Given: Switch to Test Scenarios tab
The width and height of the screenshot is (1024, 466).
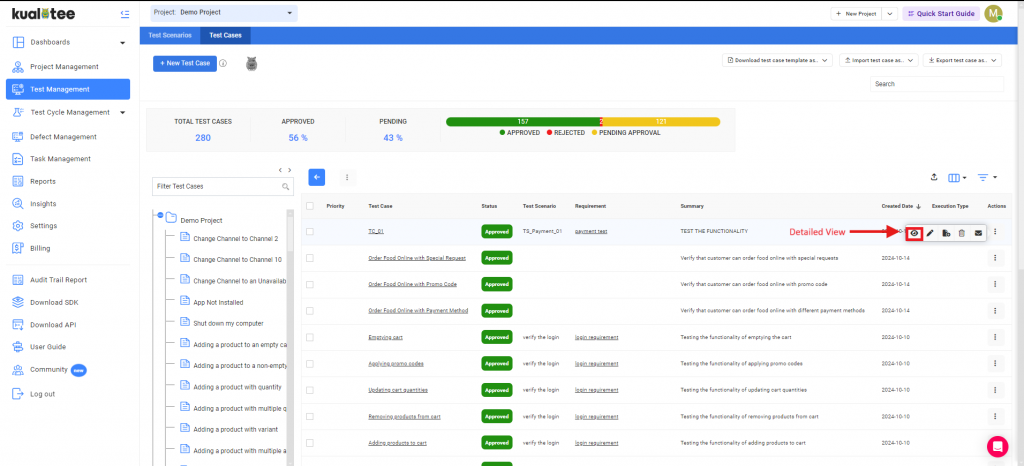Looking at the screenshot, I should click(x=170, y=35).
